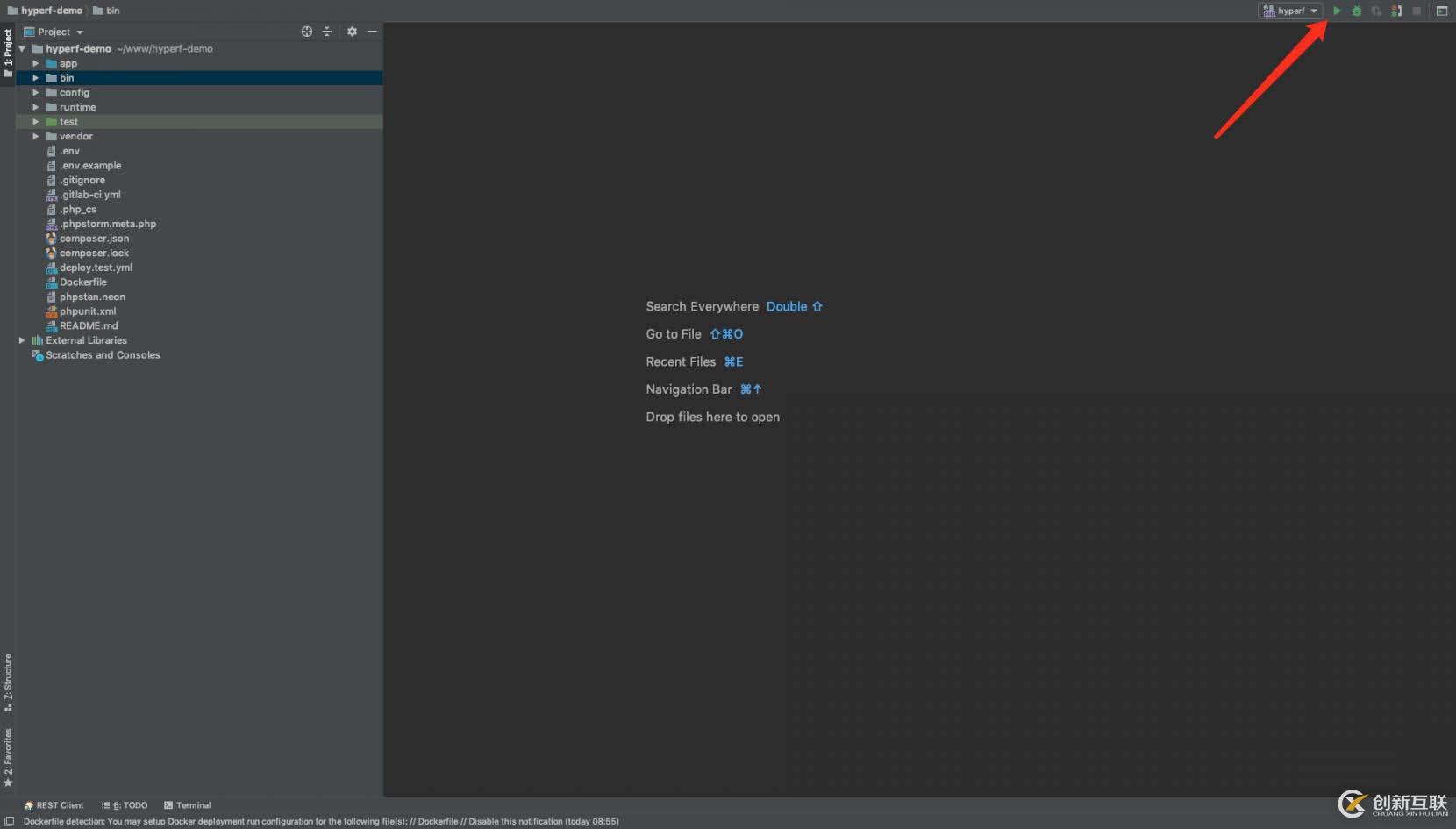The image size is (1456, 829).
Task: Select the composer.lock file
Action: point(94,253)
